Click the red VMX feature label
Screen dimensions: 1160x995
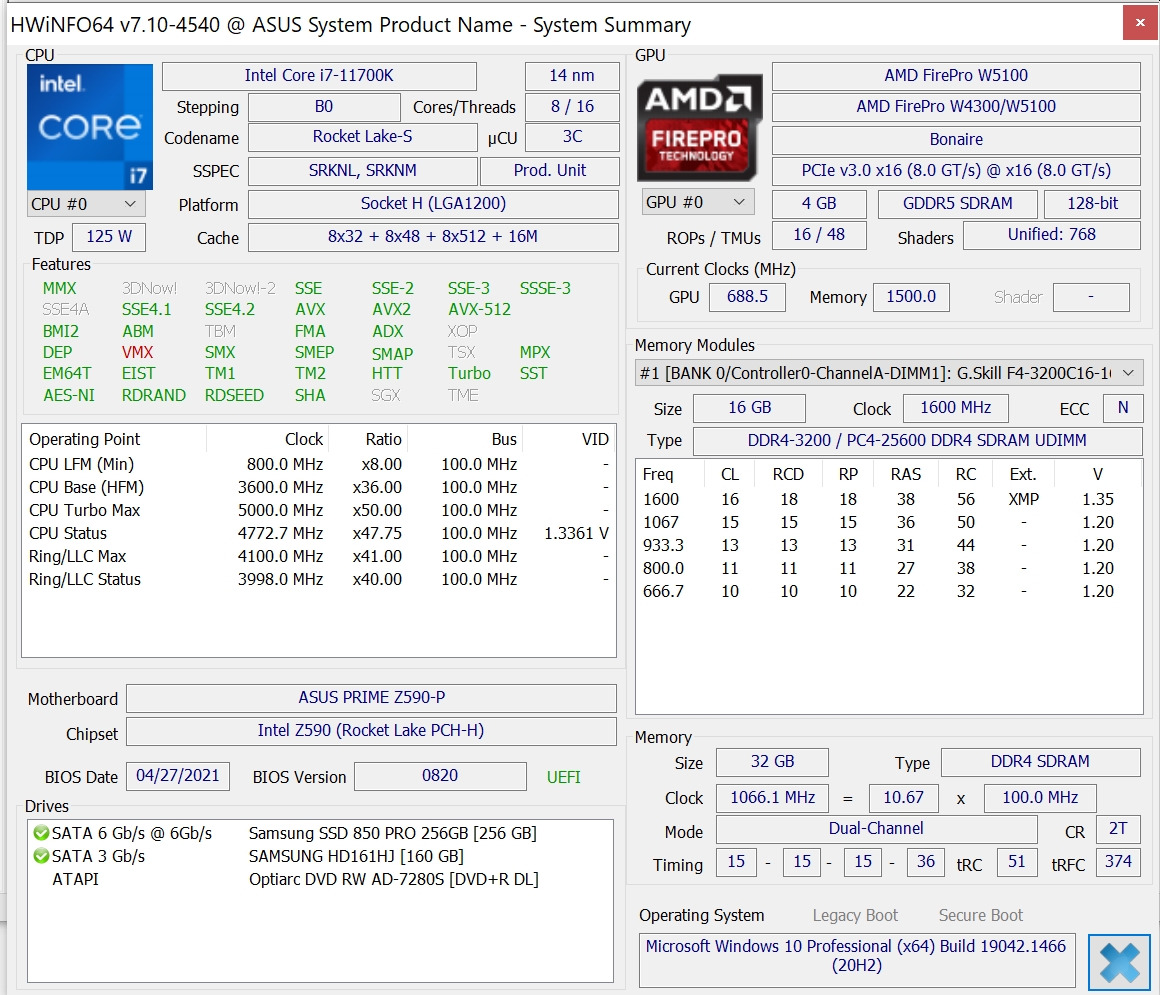click(x=138, y=353)
